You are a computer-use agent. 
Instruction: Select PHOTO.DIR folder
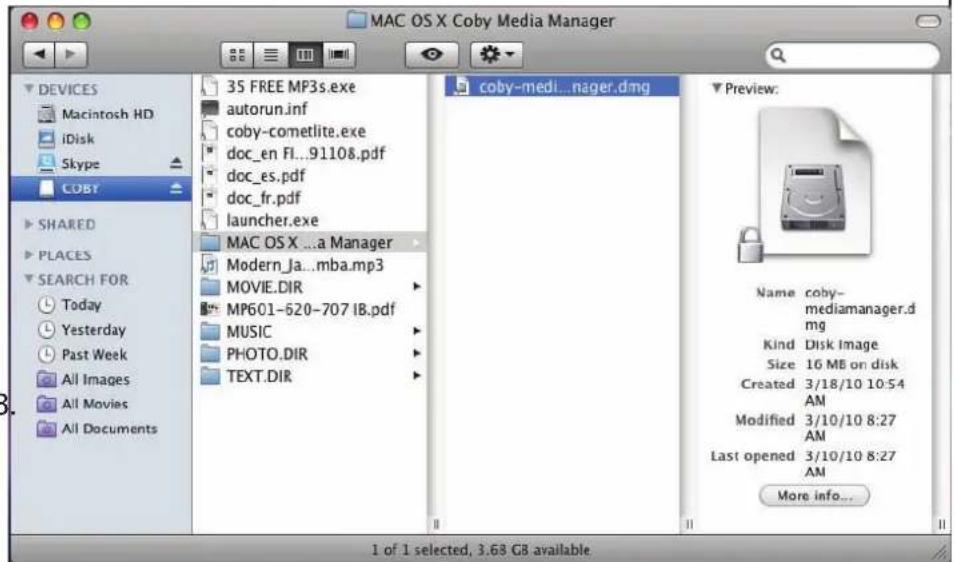coord(310,354)
